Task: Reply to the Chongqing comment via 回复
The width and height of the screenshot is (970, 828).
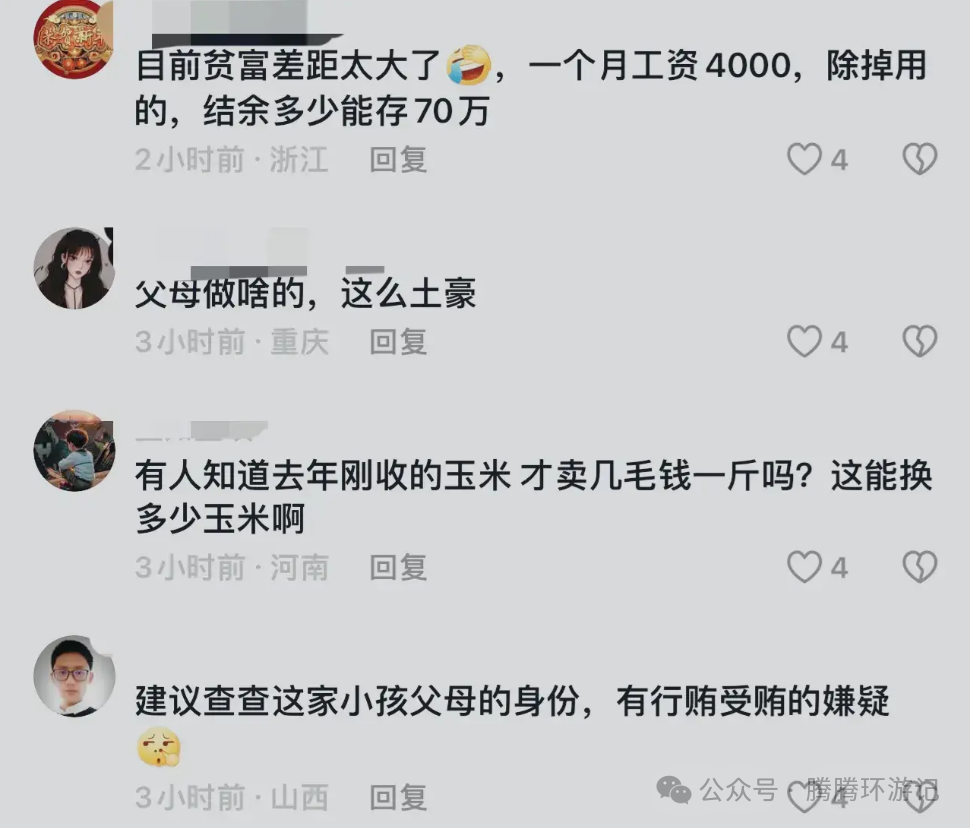Action: pos(398,342)
